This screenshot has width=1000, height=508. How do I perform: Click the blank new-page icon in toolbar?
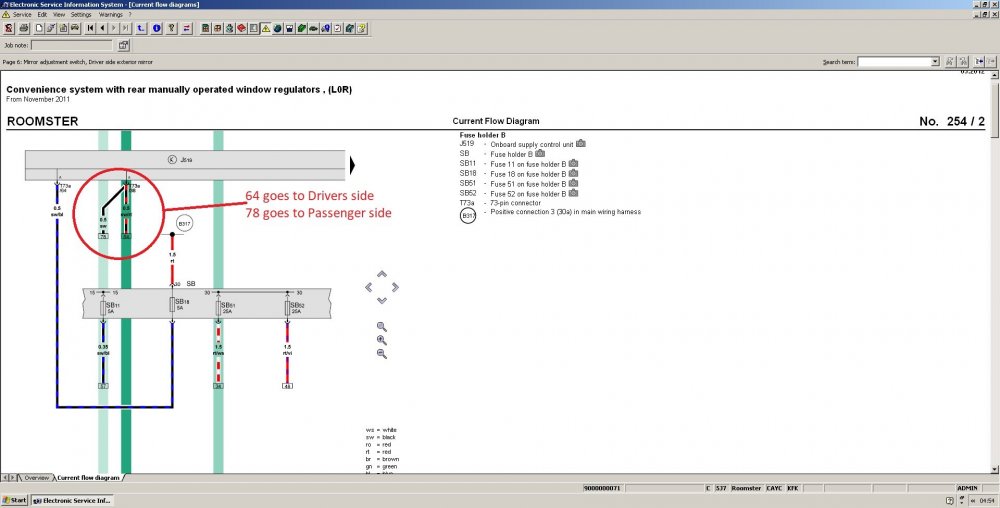[x=39, y=28]
